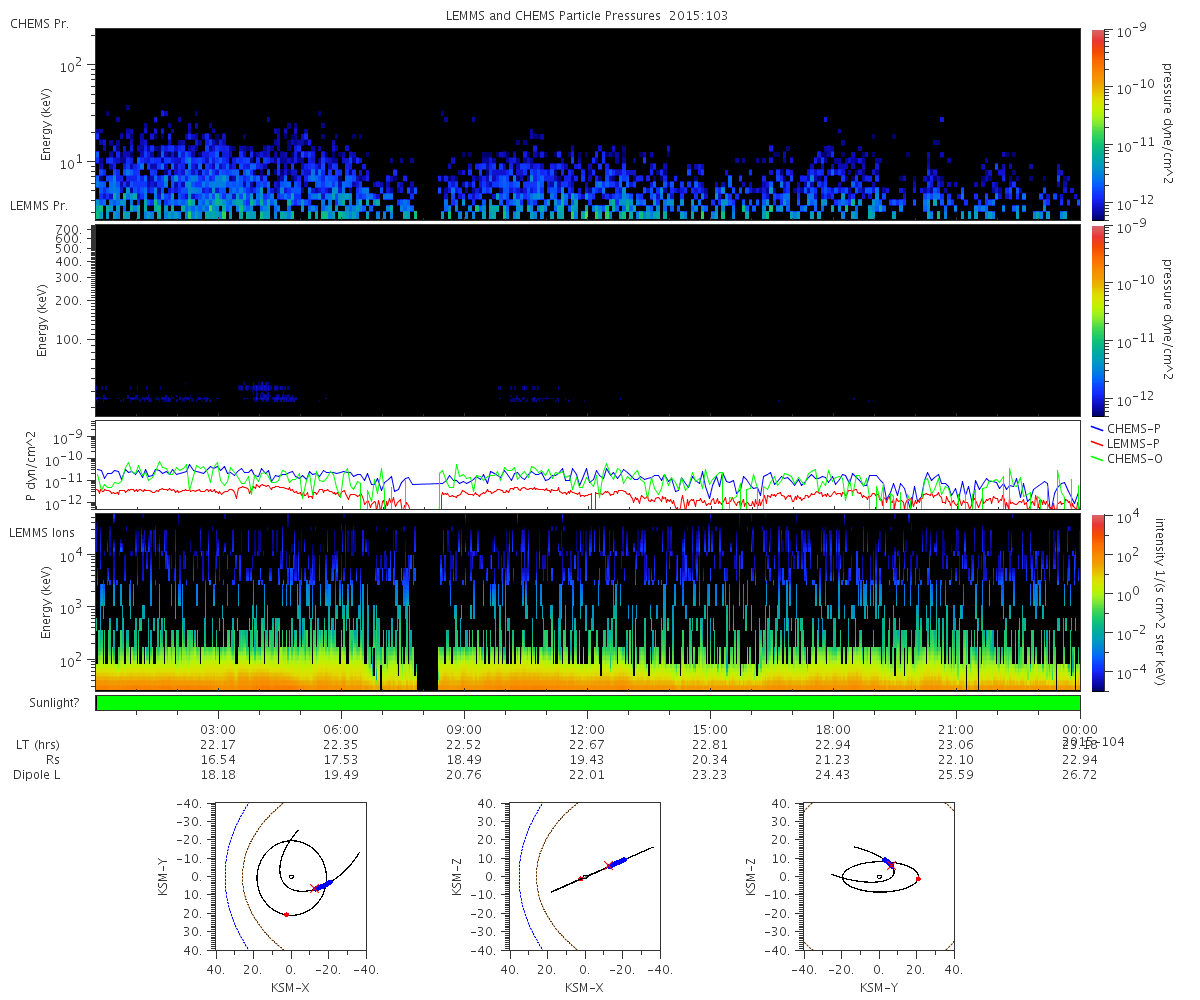Image resolution: width=1200 pixels, height=1000 pixels.
Task: Click the data gap in LEMMS Ions spectrogram
Action: [x=427, y=603]
